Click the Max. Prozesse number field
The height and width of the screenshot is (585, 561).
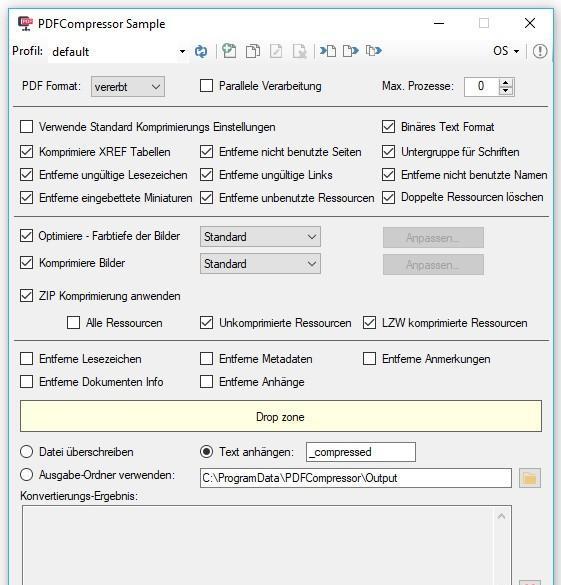pyautogui.click(x=481, y=87)
